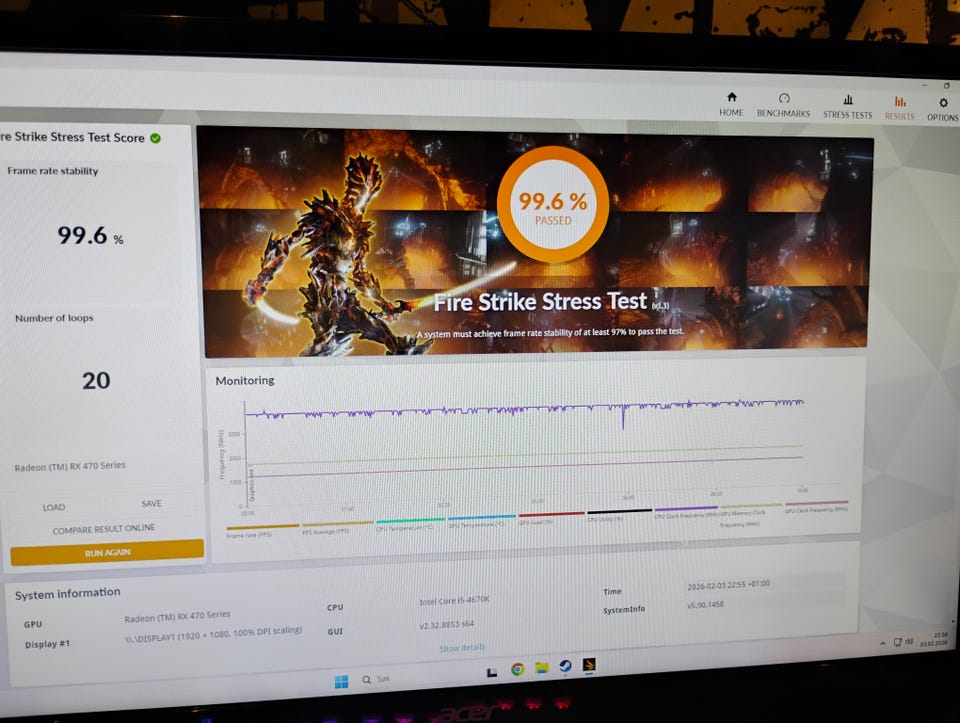Click STRESS TESTS label in navigation

[847, 115]
